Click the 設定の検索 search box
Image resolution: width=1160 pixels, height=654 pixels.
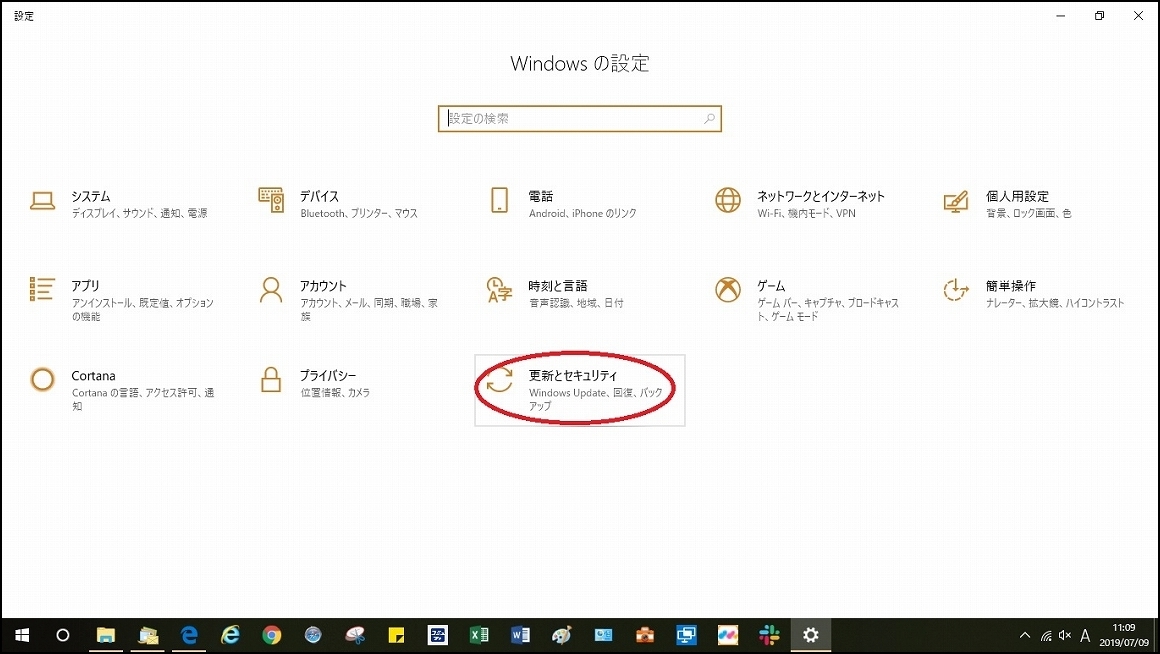[x=579, y=118]
